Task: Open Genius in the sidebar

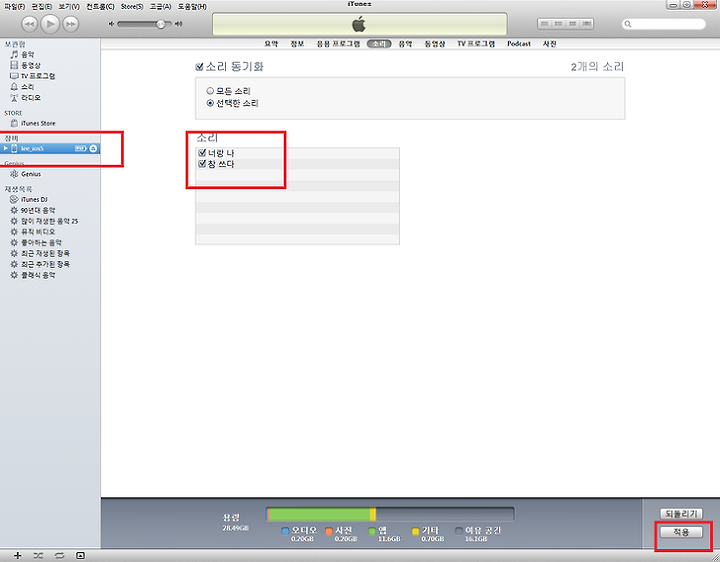Action: (31, 174)
